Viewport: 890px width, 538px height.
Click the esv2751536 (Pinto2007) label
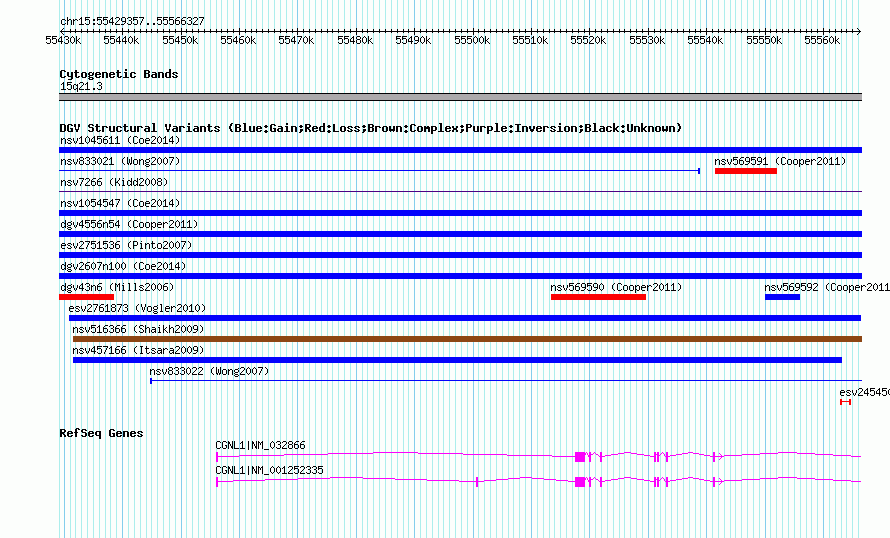(x=126, y=245)
